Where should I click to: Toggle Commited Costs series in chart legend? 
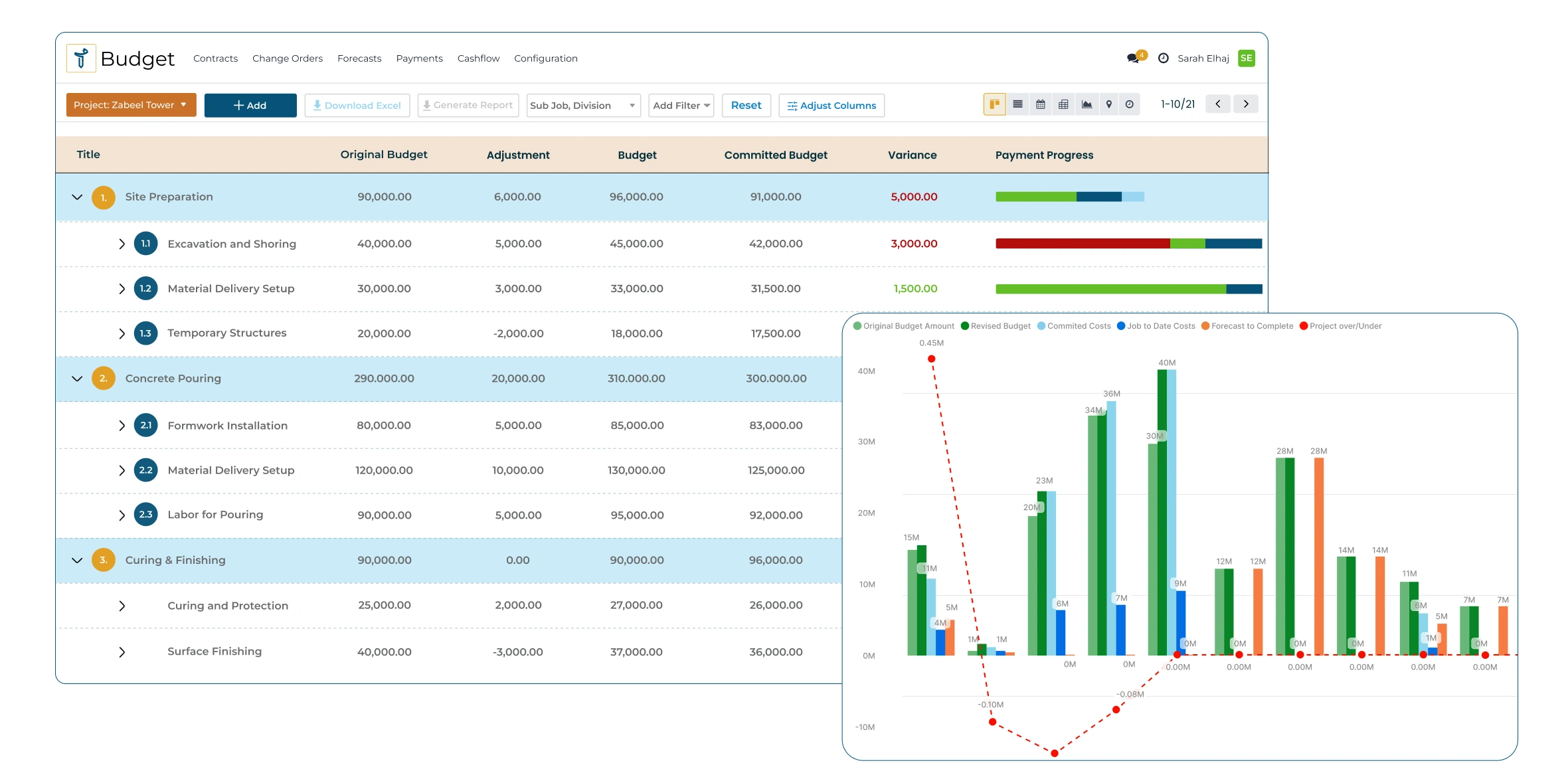[1073, 326]
